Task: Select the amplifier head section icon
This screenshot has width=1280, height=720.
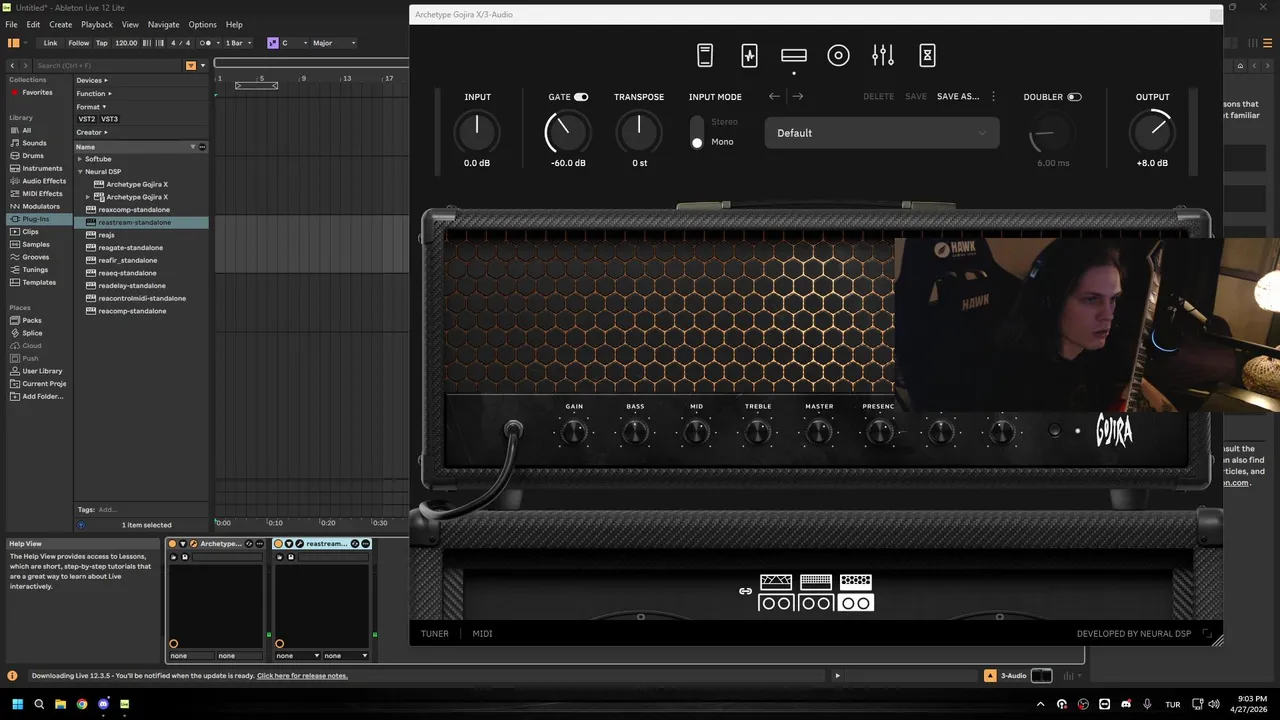Action: coord(794,56)
